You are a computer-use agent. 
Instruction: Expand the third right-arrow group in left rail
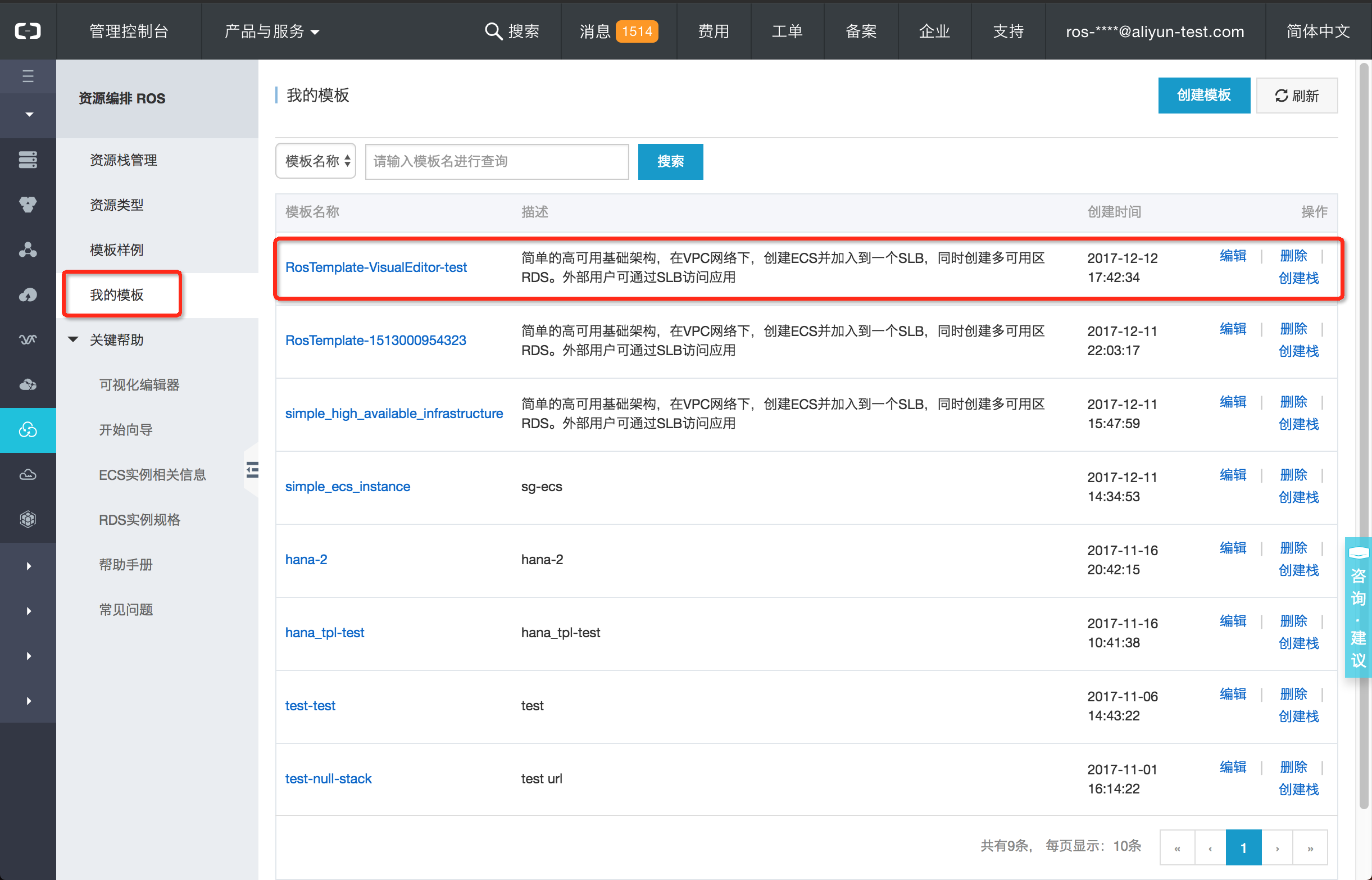click(x=29, y=656)
